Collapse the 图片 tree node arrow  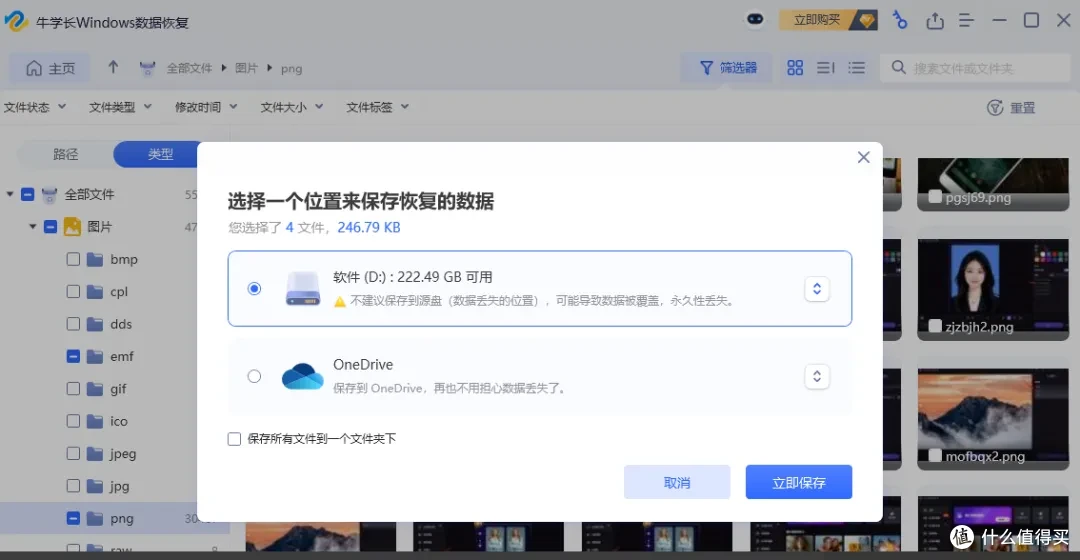(32, 227)
